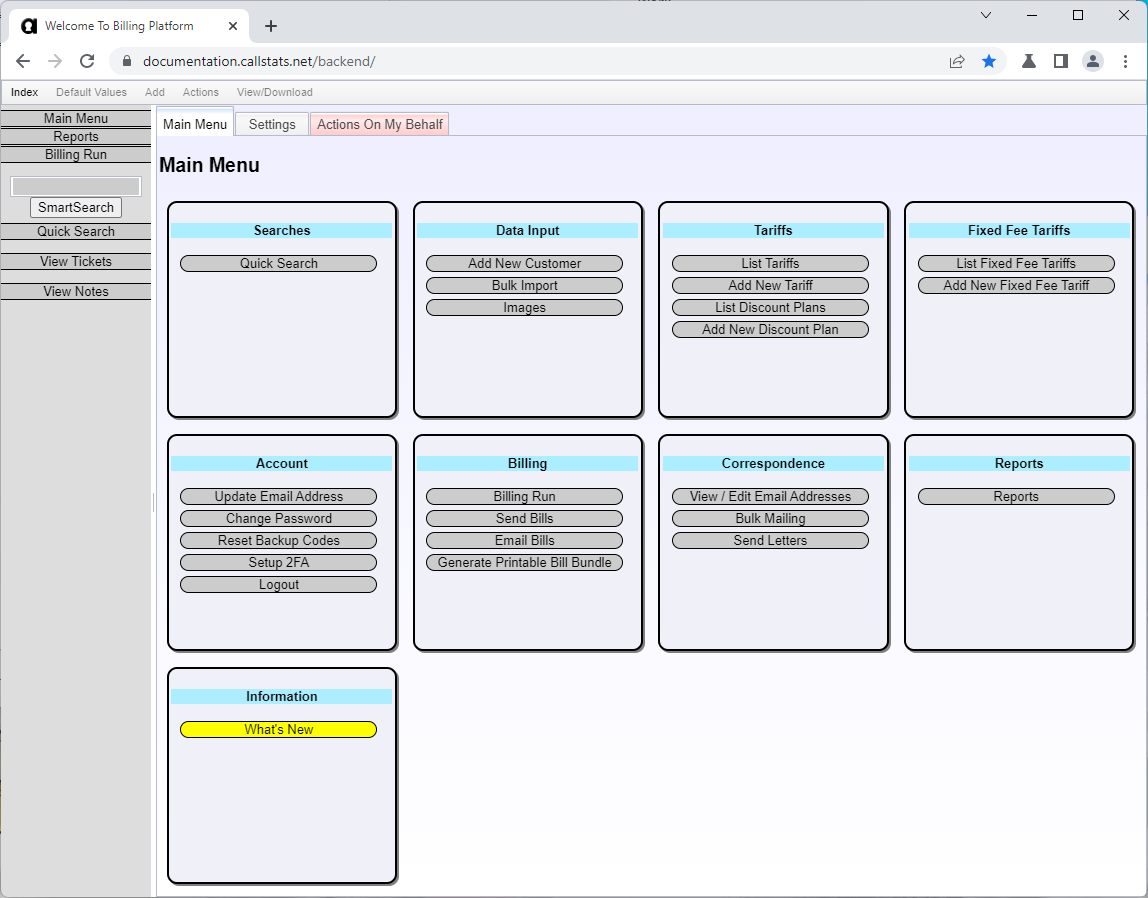
Task: Click Add New Customer button
Action: tap(524, 264)
